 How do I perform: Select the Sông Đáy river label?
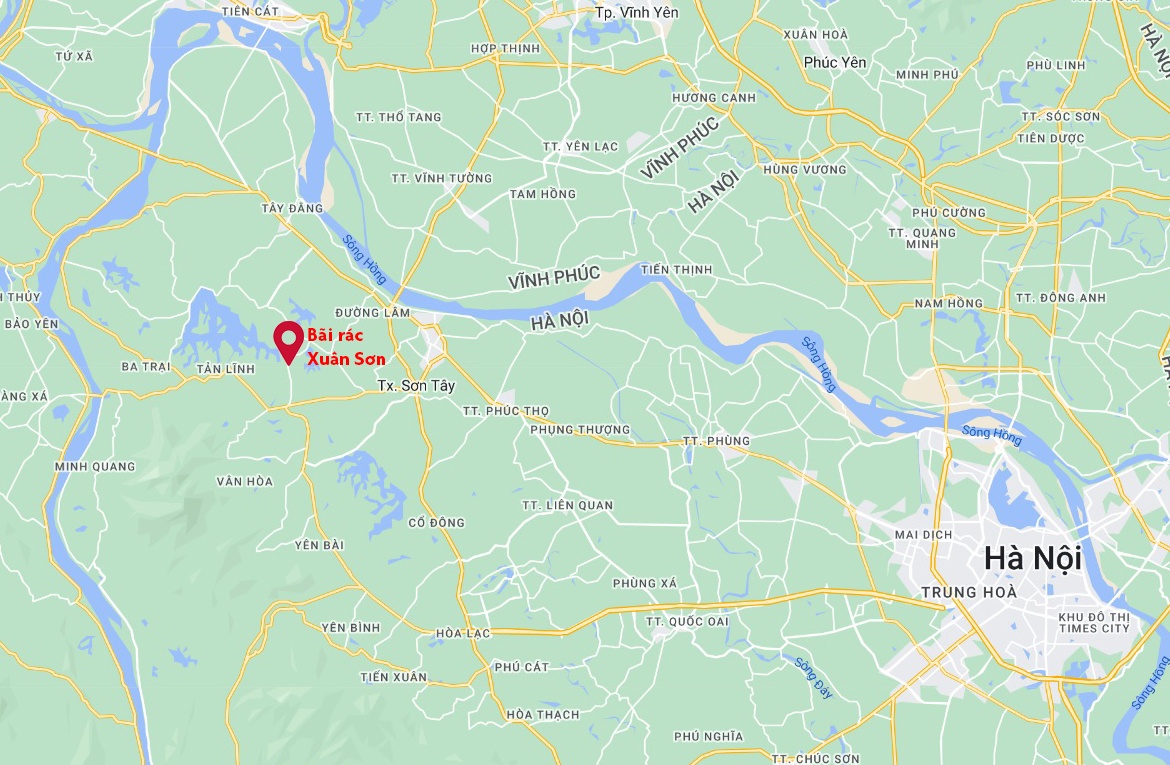[813, 678]
